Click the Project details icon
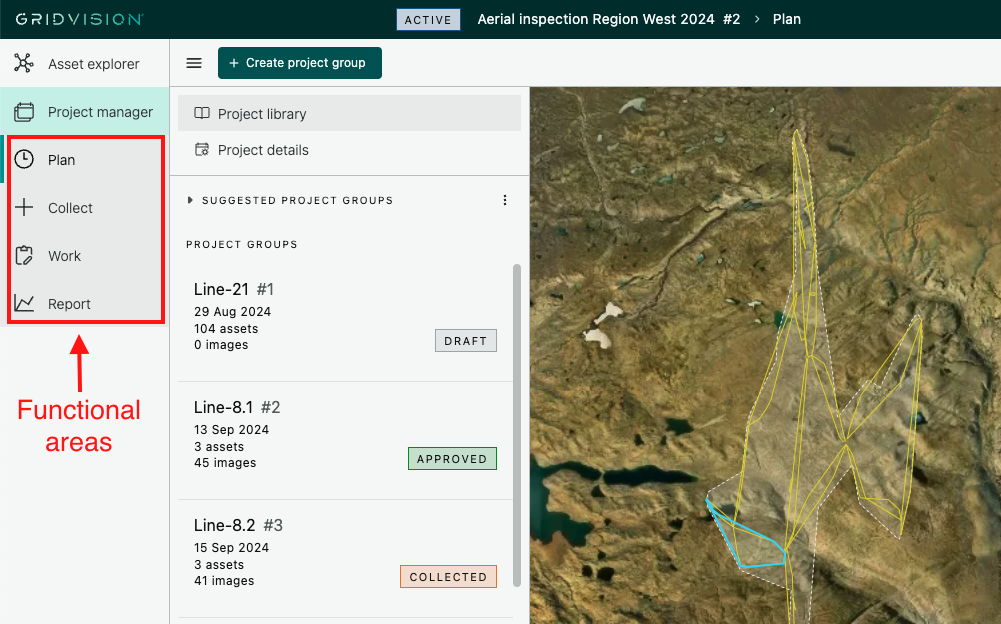This screenshot has height=624, width=1001. [202, 150]
